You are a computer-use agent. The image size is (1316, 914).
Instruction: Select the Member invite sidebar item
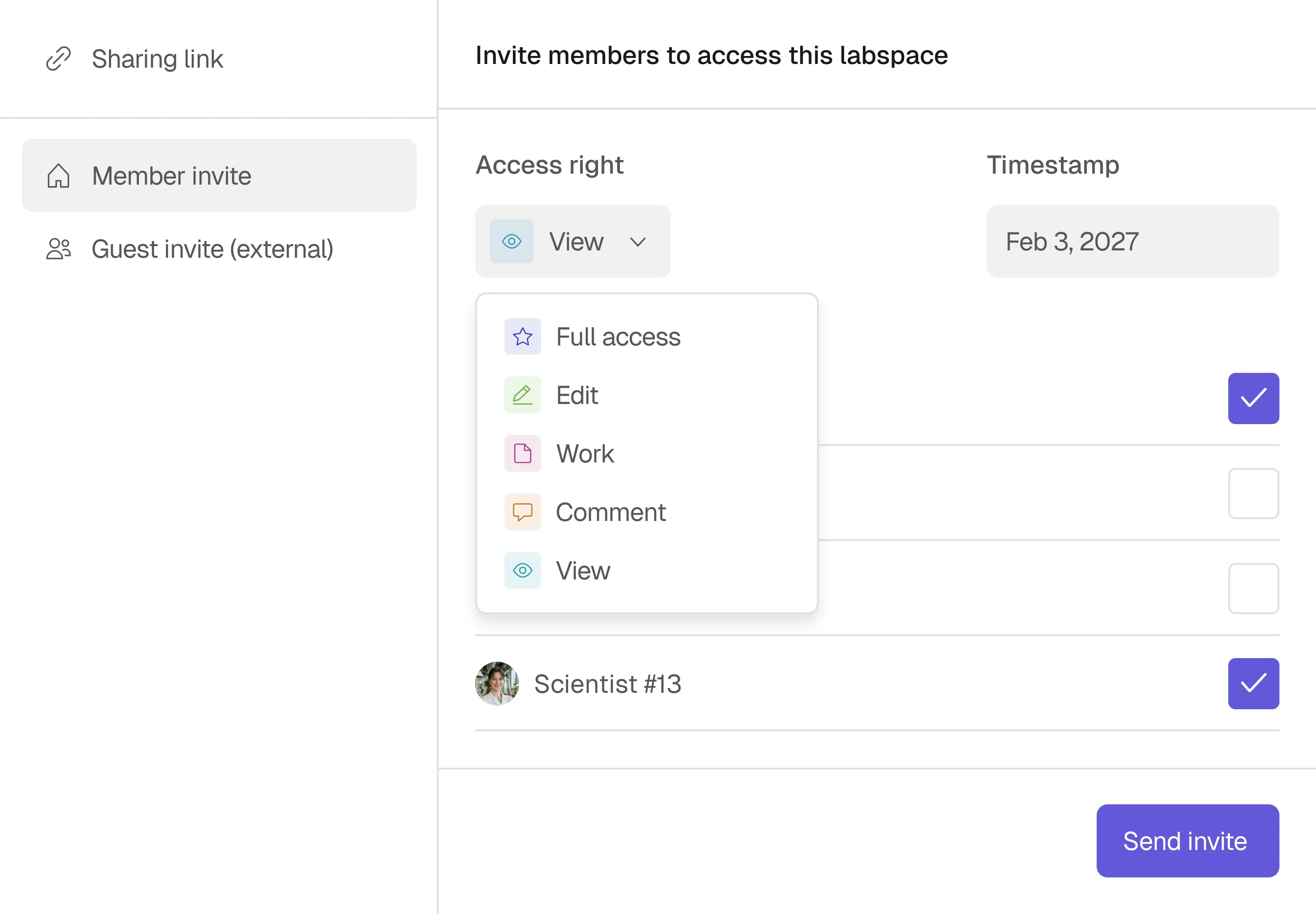coord(219,175)
